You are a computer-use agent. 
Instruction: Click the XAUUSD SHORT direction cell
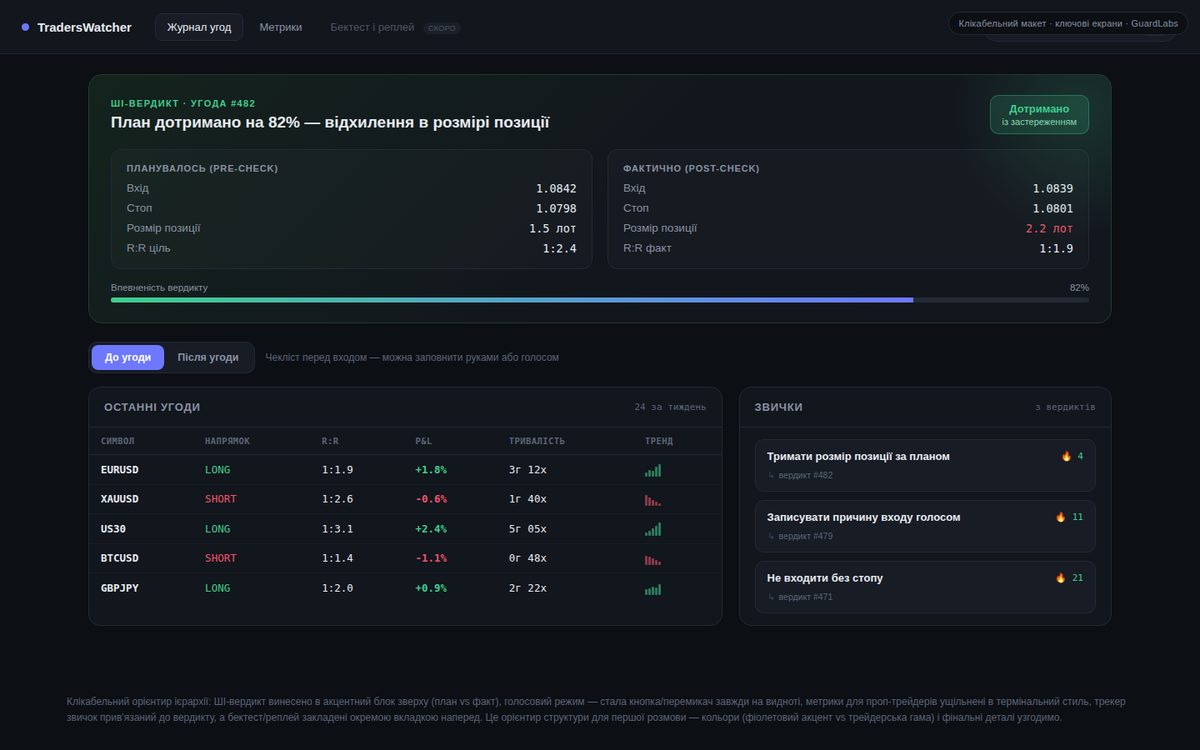point(221,499)
